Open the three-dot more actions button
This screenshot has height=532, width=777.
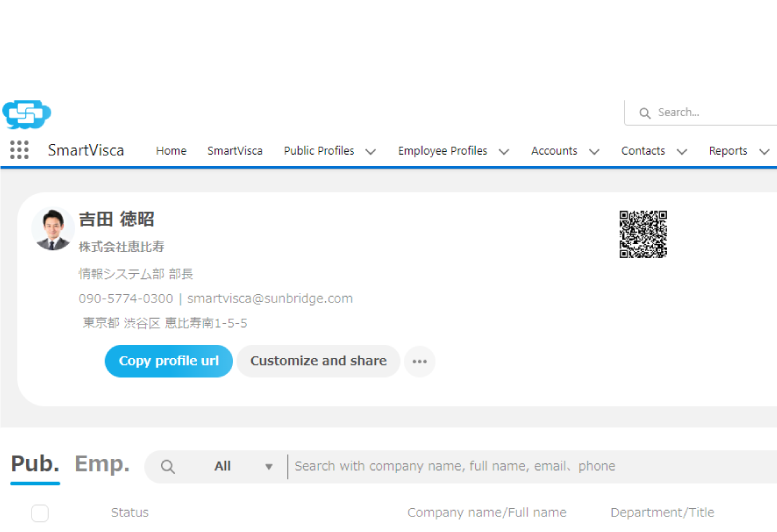click(x=420, y=361)
